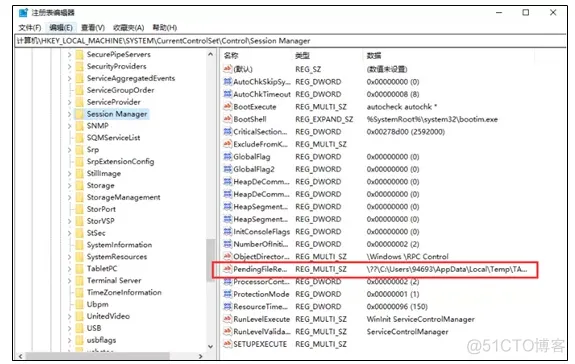Expand the SystemResources tree node
This screenshot has width=575, height=364.
pyautogui.click(x=69, y=257)
